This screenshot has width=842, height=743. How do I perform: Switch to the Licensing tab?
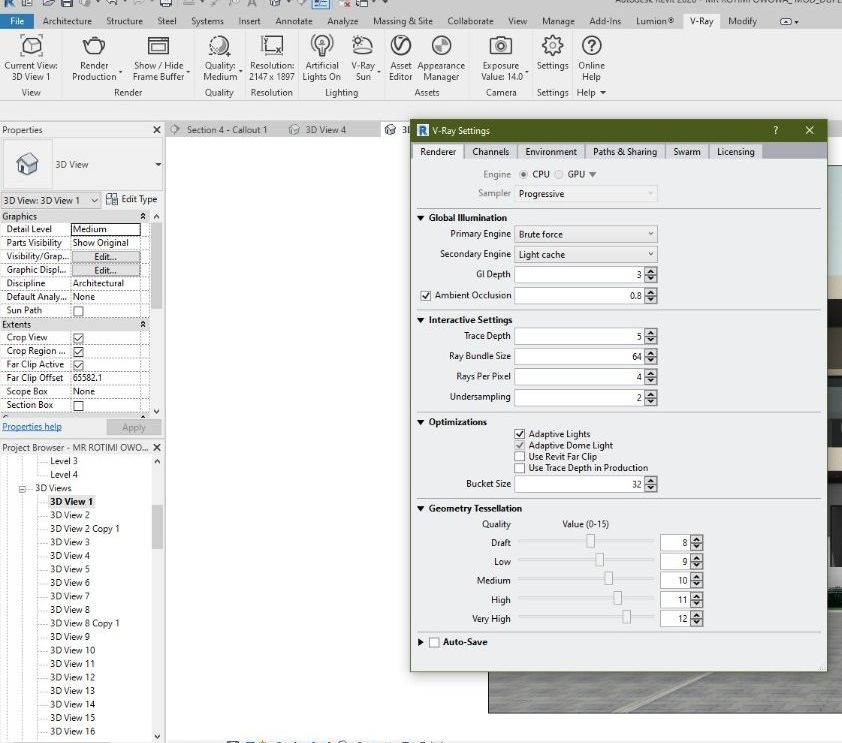coord(736,152)
